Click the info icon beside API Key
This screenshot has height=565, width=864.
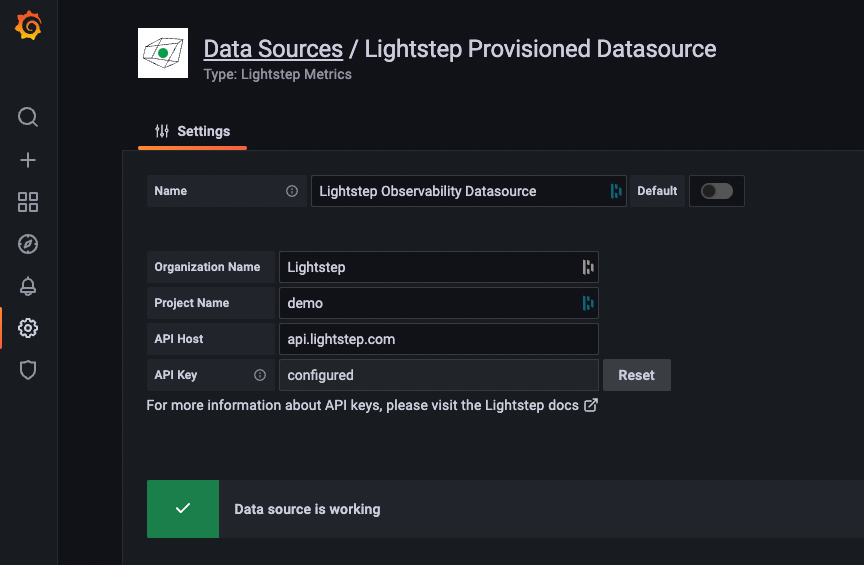point(260,375)
